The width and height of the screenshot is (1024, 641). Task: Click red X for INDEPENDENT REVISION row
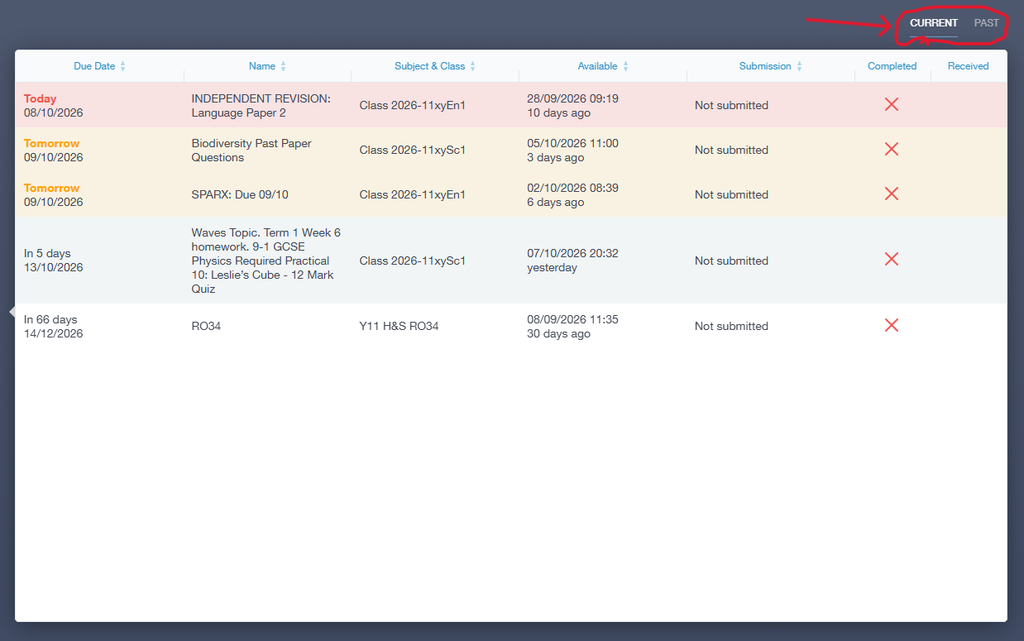pos(891,104)
